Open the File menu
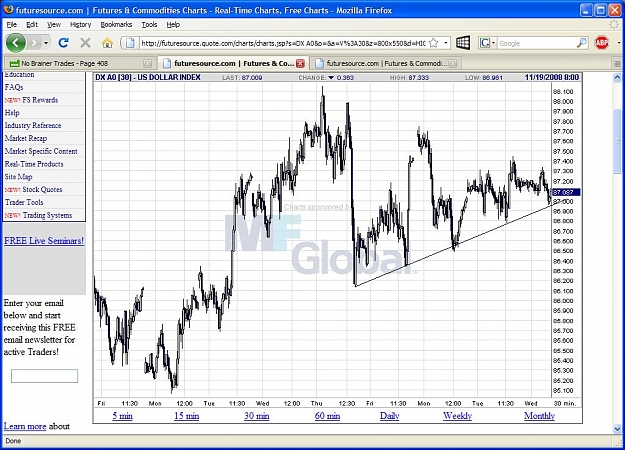Image resolution: width=625 pixels, height=450 pixels. (12, 24)
